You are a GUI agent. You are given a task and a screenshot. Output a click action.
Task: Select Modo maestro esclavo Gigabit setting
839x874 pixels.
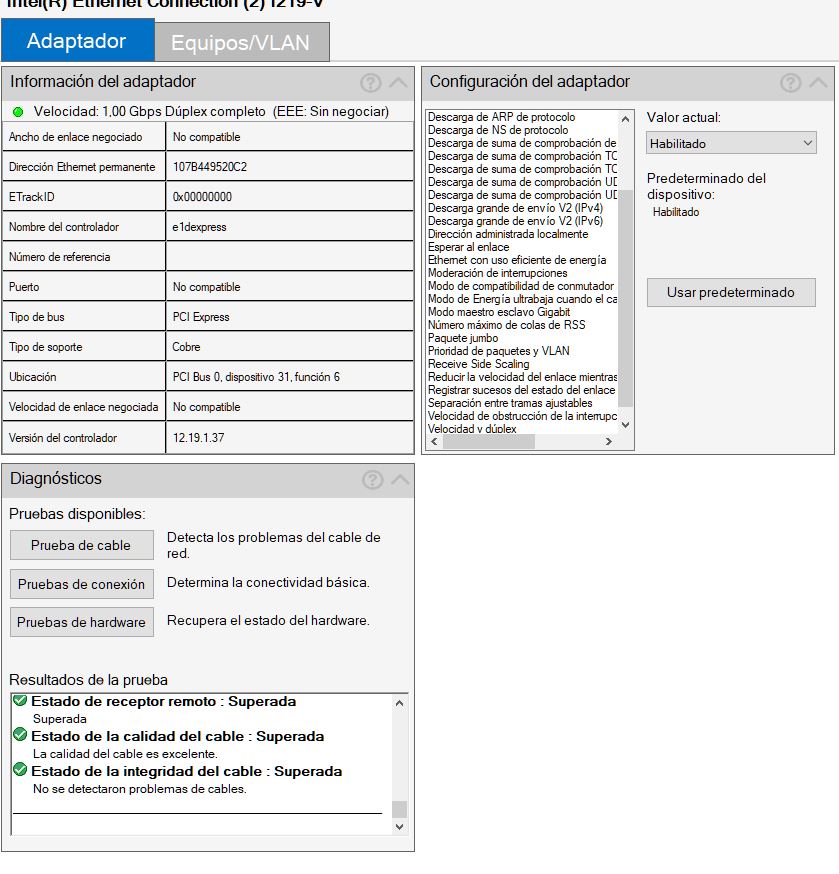pyautogui.click(x=499, y=312)
